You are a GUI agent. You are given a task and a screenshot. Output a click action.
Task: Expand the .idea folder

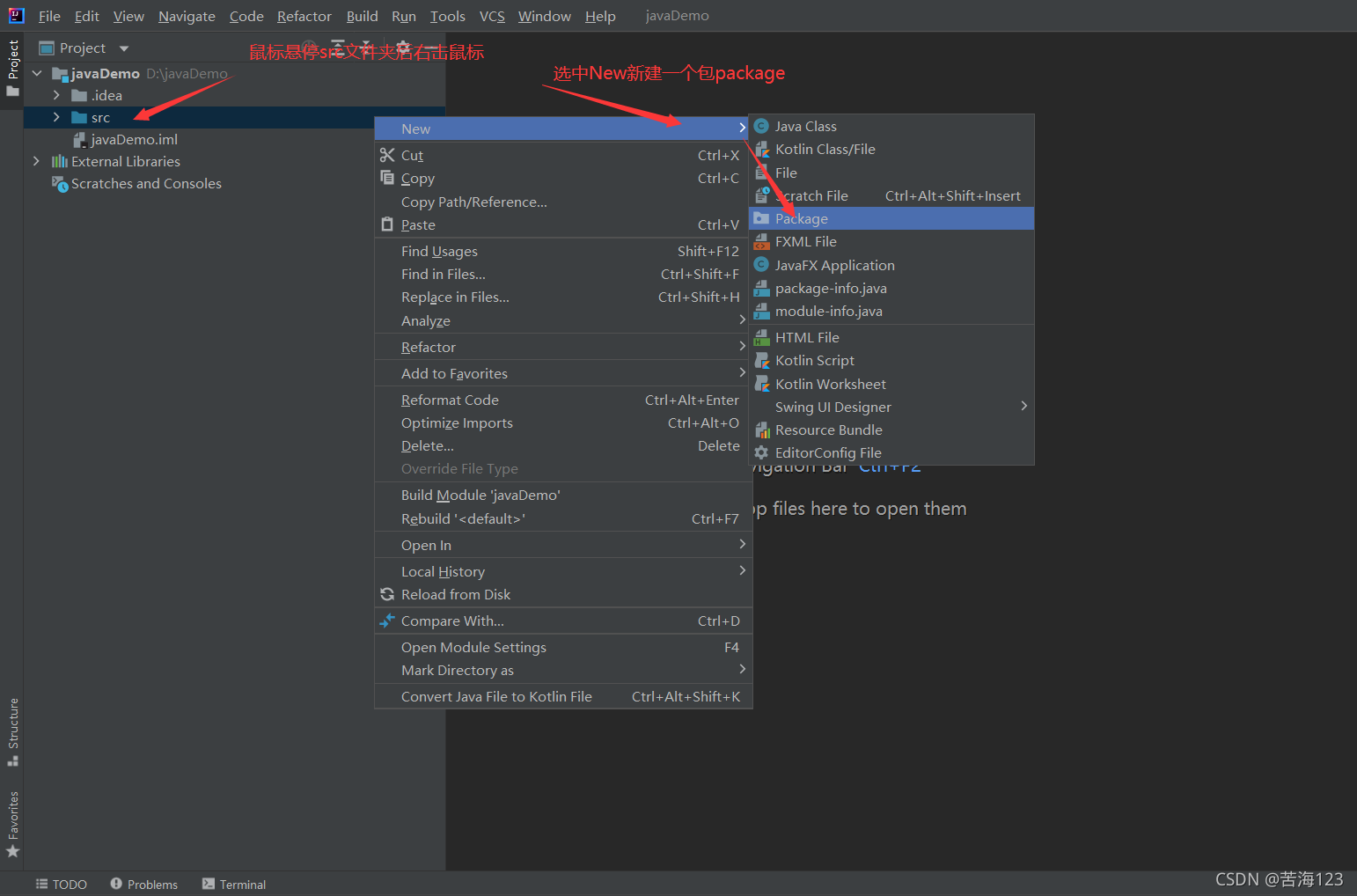[56, 95]
